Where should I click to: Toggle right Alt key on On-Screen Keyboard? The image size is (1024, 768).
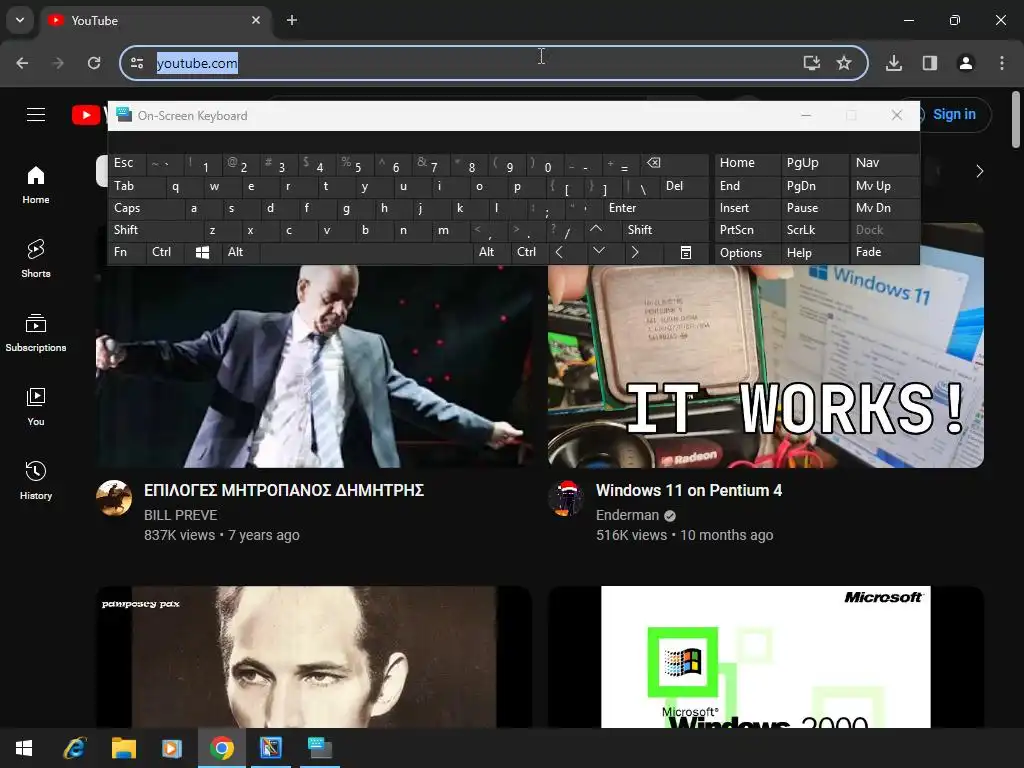[491, 252]
